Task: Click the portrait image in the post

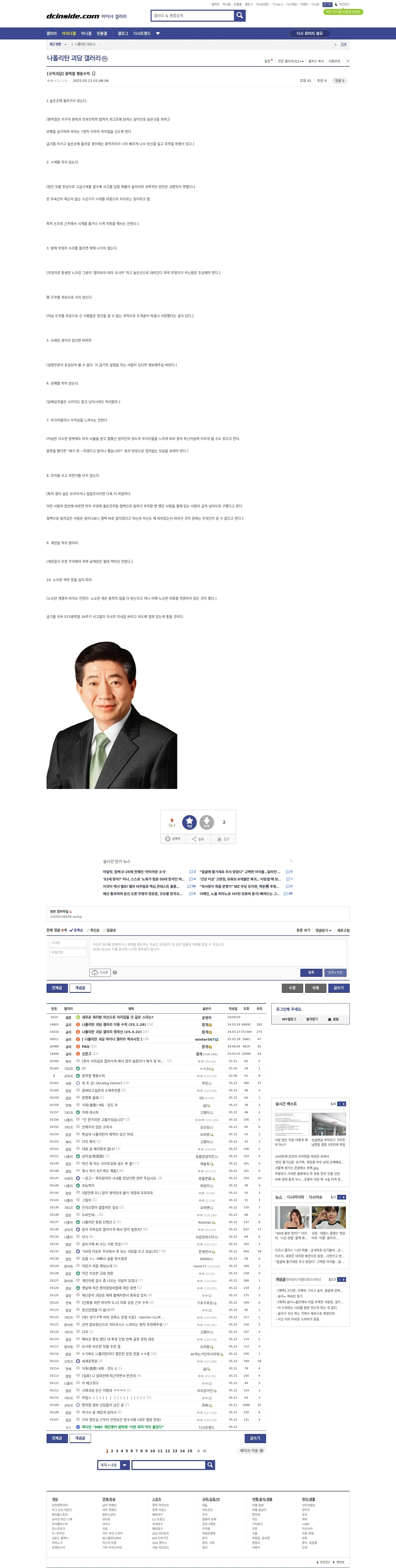Action: 112,714
